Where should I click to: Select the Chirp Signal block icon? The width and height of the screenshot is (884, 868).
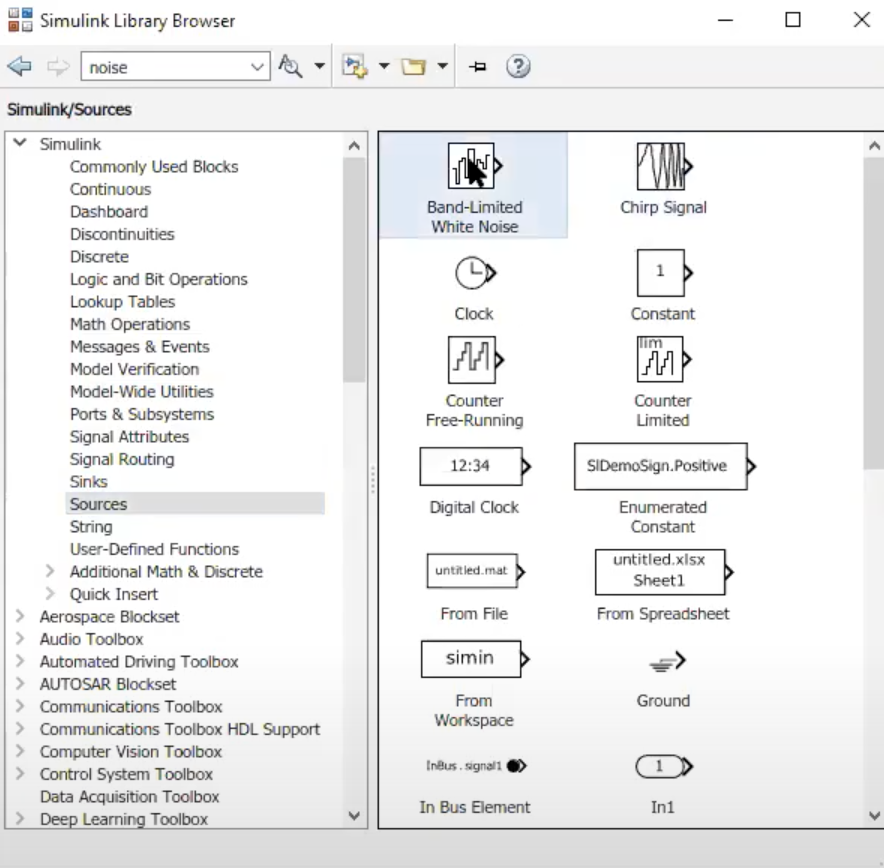pos(663,166)
